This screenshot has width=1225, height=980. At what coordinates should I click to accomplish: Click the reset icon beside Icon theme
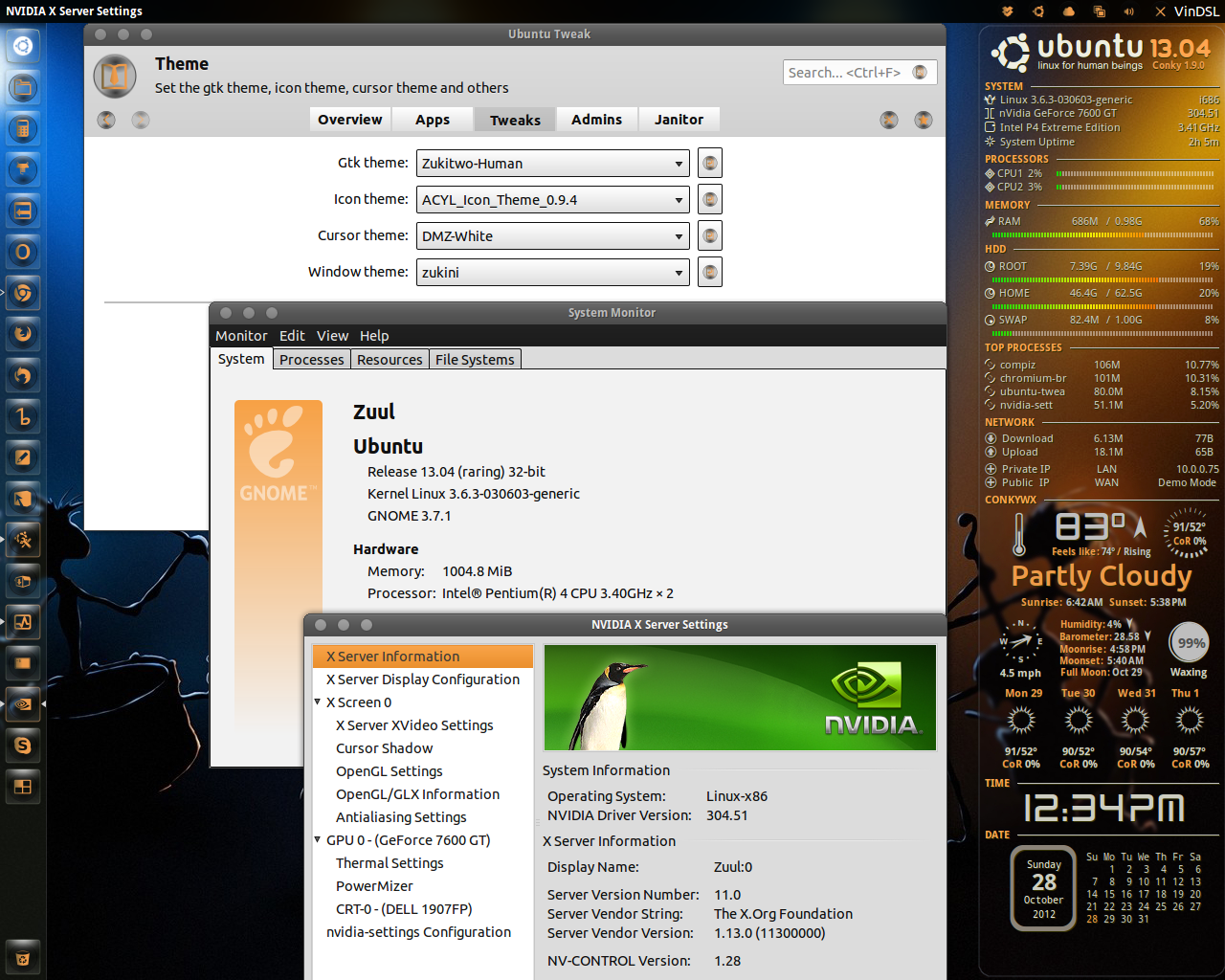tap(710, 199)
